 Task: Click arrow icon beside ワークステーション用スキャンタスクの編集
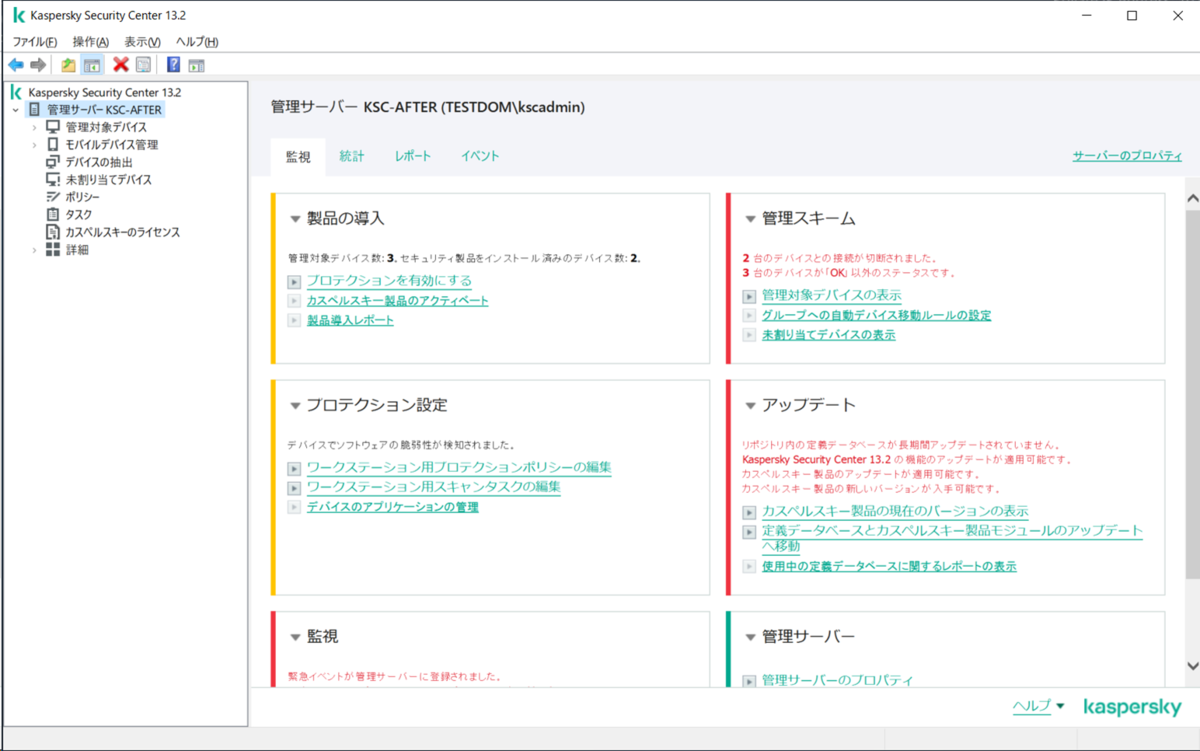point(294,488)
